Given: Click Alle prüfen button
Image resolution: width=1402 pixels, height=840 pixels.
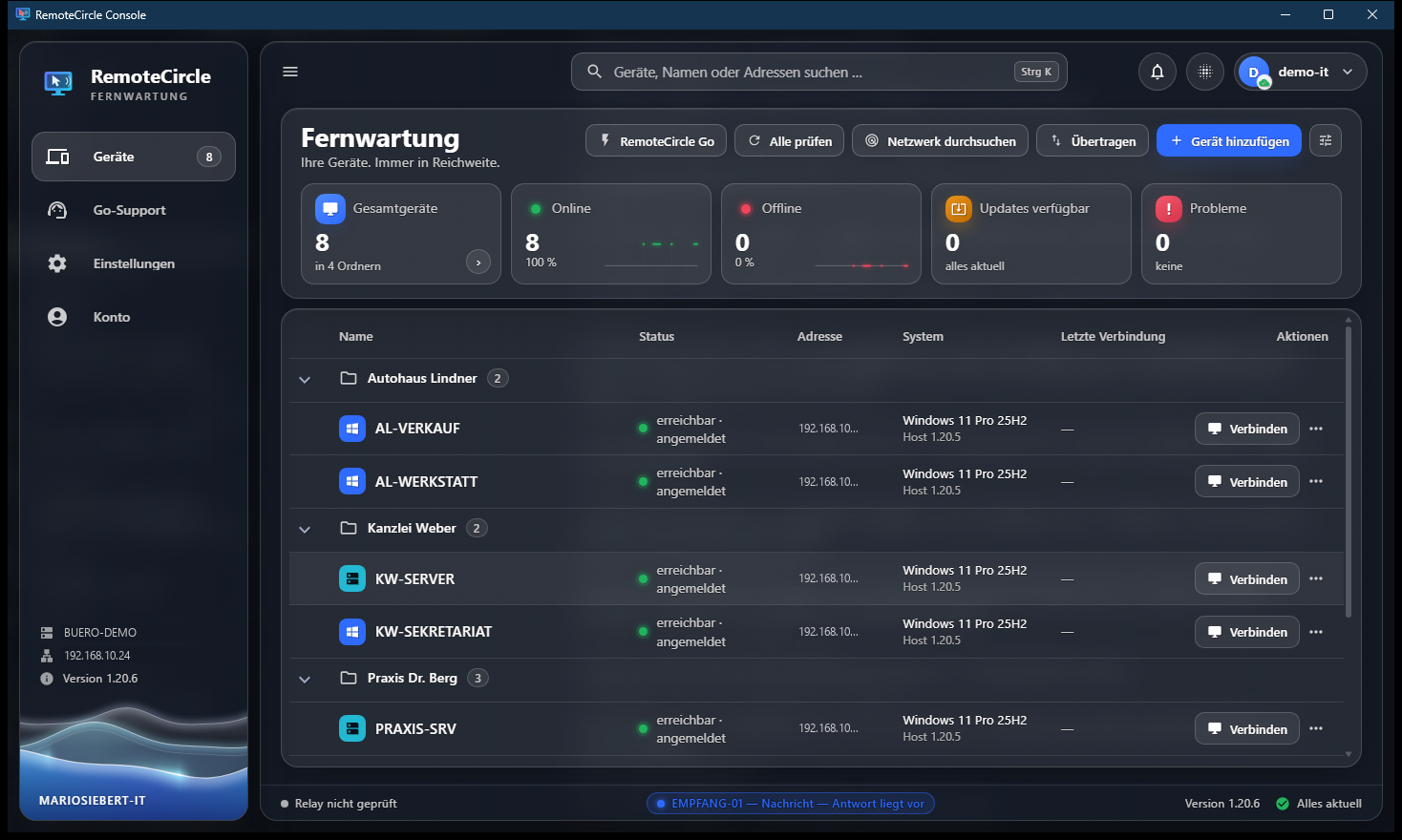Looking at the screenshot, I should [790, 140].
